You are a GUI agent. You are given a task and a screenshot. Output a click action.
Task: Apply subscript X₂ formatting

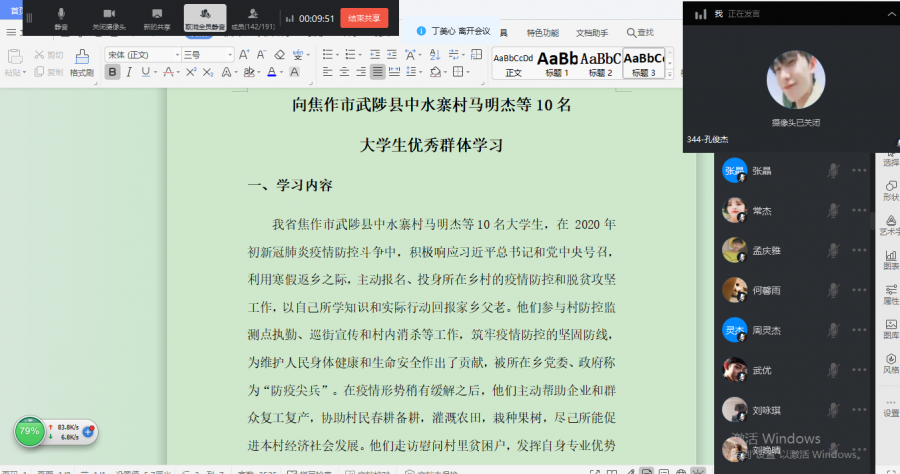(208, 72)
